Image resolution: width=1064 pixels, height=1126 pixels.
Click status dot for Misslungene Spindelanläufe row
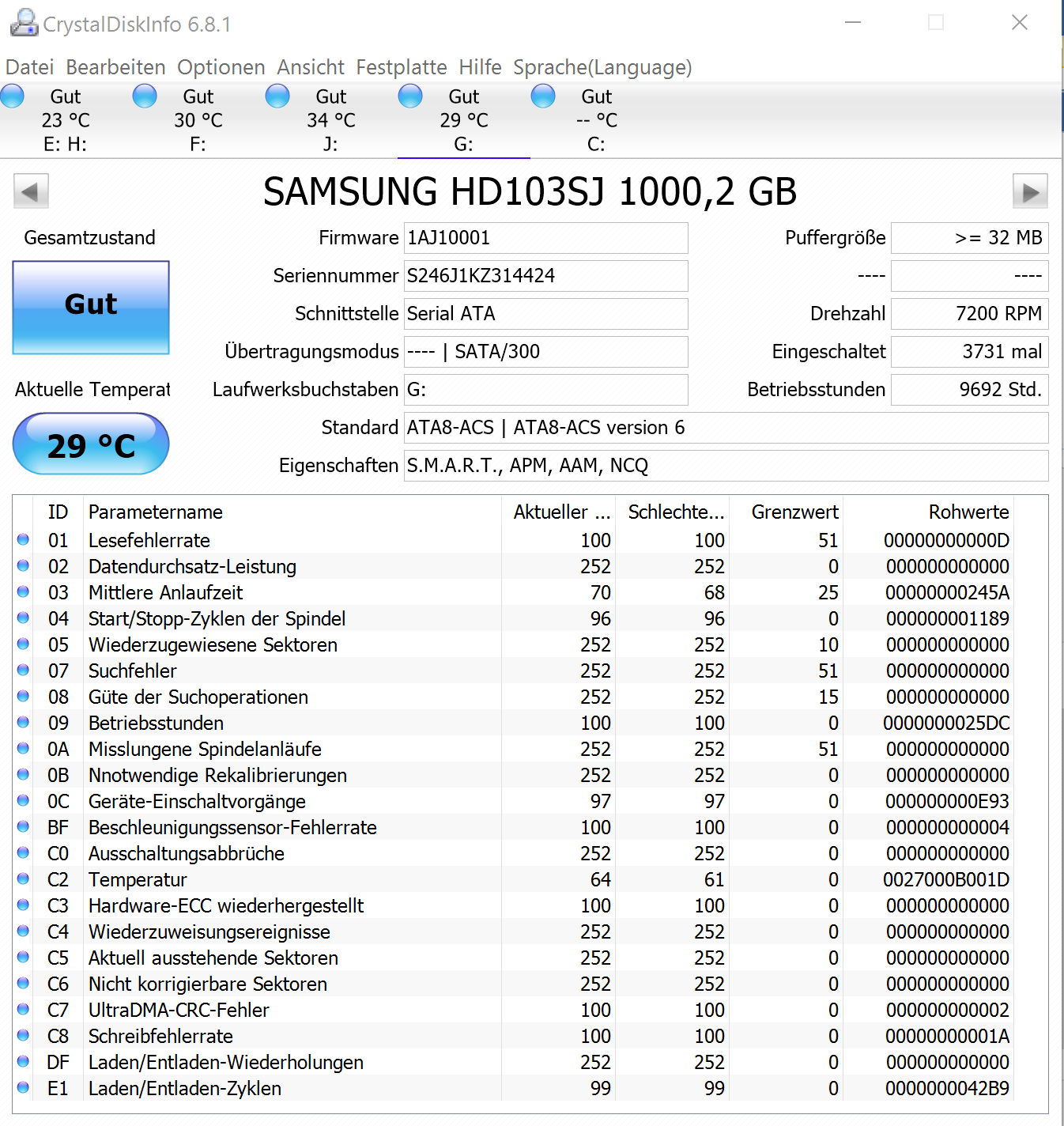(23, 748)
